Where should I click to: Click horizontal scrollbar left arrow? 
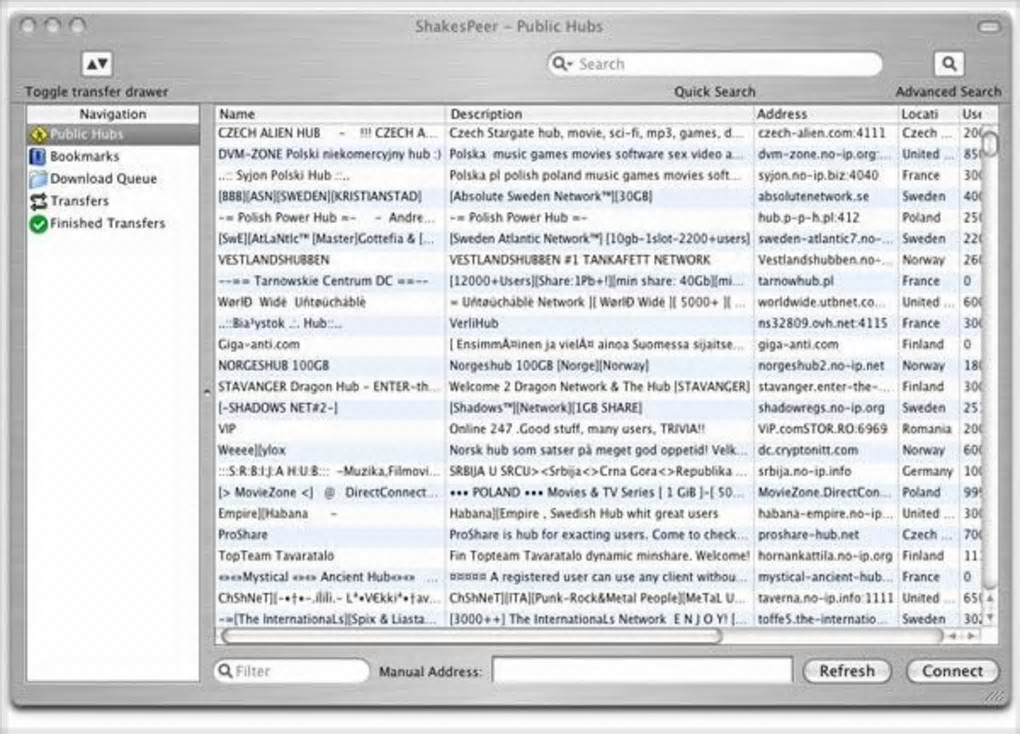tap(953, 636)
